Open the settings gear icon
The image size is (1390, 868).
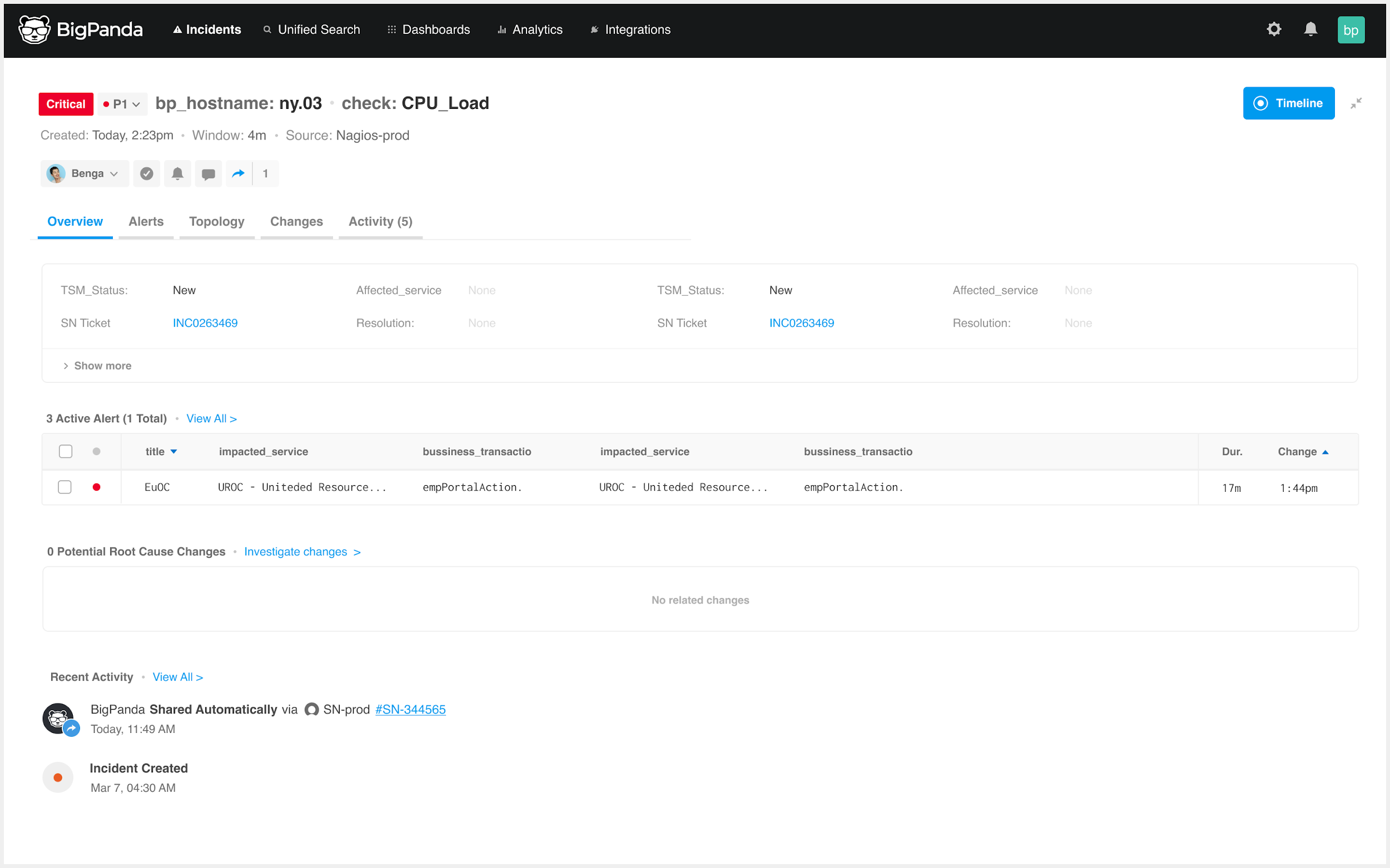tap(1273, 29)
